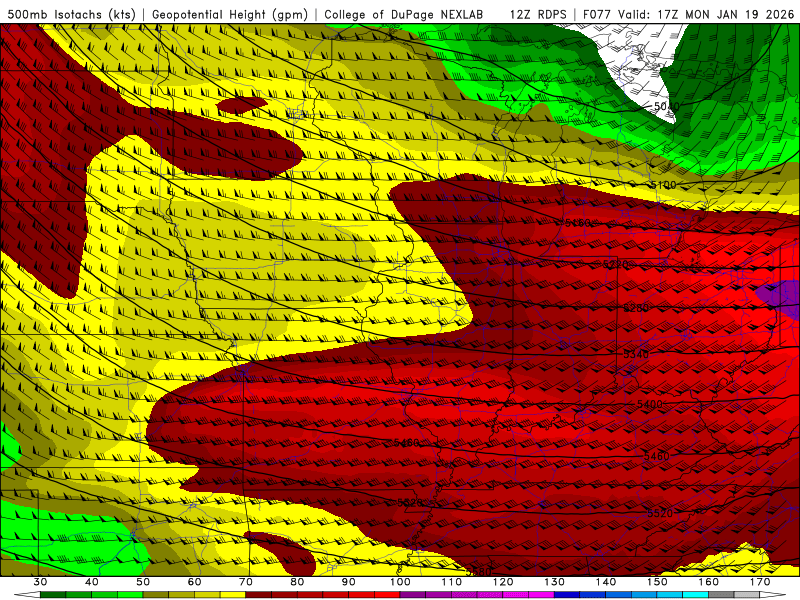The image size is (800, 600).
Task: Click the 140 tick label on the colorbar
Action: 606,582
